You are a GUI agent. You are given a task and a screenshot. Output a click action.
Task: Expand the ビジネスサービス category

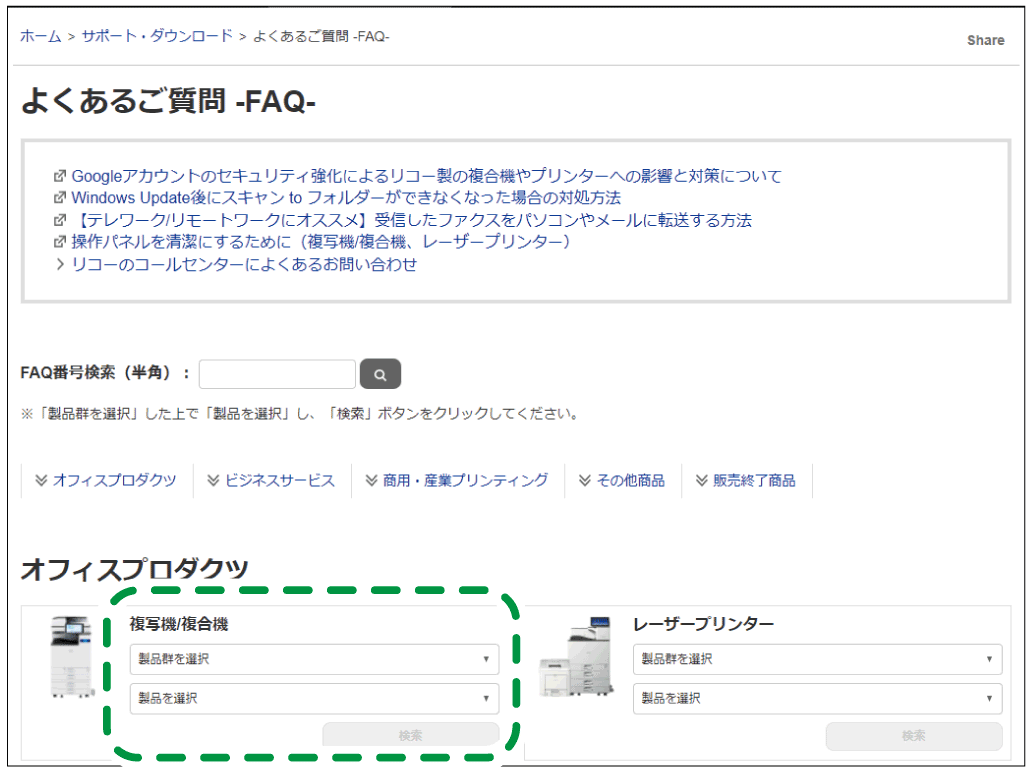[x=273, y=480]
